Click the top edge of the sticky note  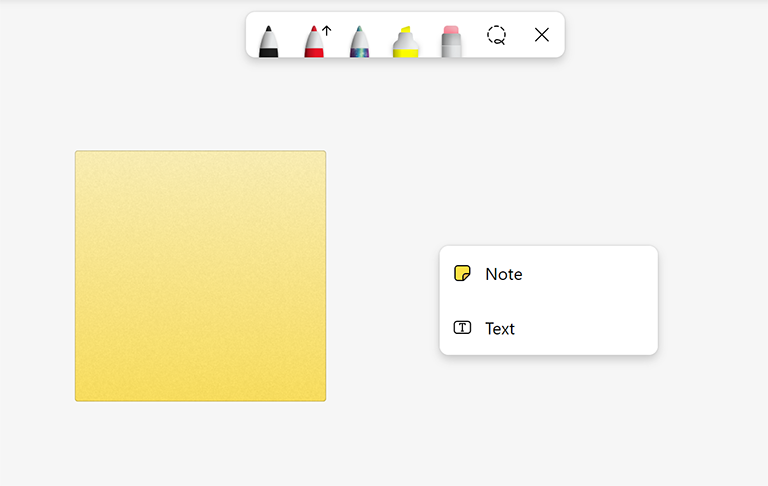(x=200, y=153)
